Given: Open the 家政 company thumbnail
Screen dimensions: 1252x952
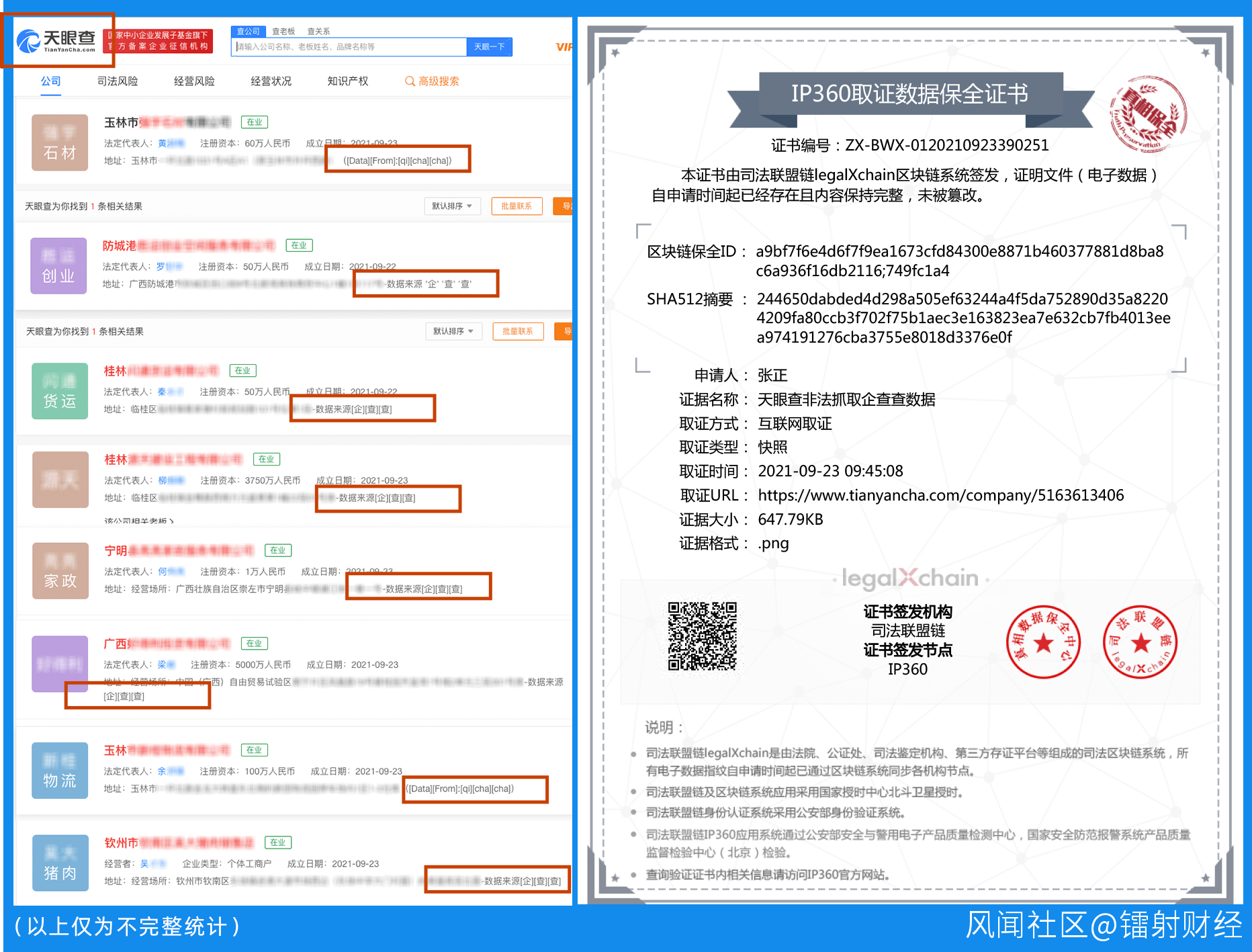Looking at the screenshot, I should [x=60, y=571].
